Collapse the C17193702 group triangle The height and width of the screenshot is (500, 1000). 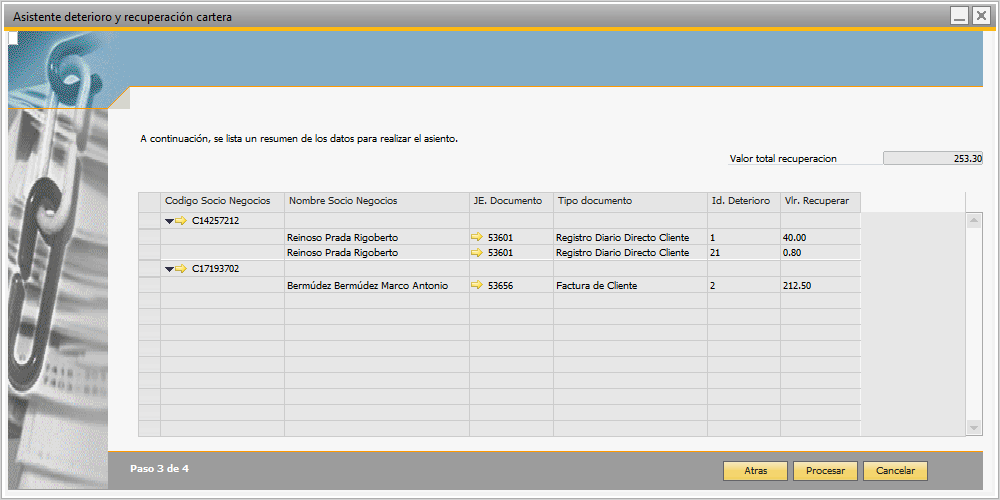(169, 269)
